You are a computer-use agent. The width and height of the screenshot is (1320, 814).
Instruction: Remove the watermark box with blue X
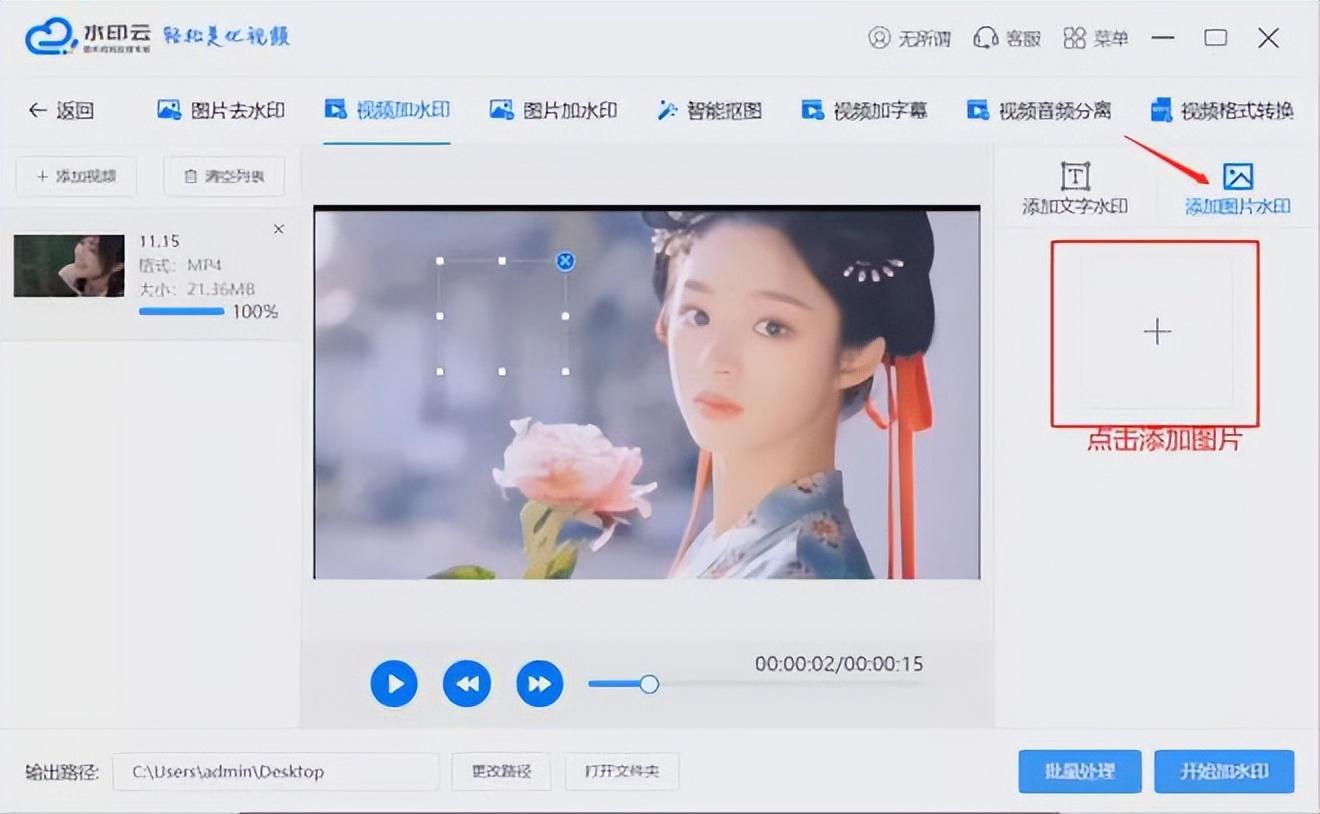pyautogui.click(x=565, y=261)
